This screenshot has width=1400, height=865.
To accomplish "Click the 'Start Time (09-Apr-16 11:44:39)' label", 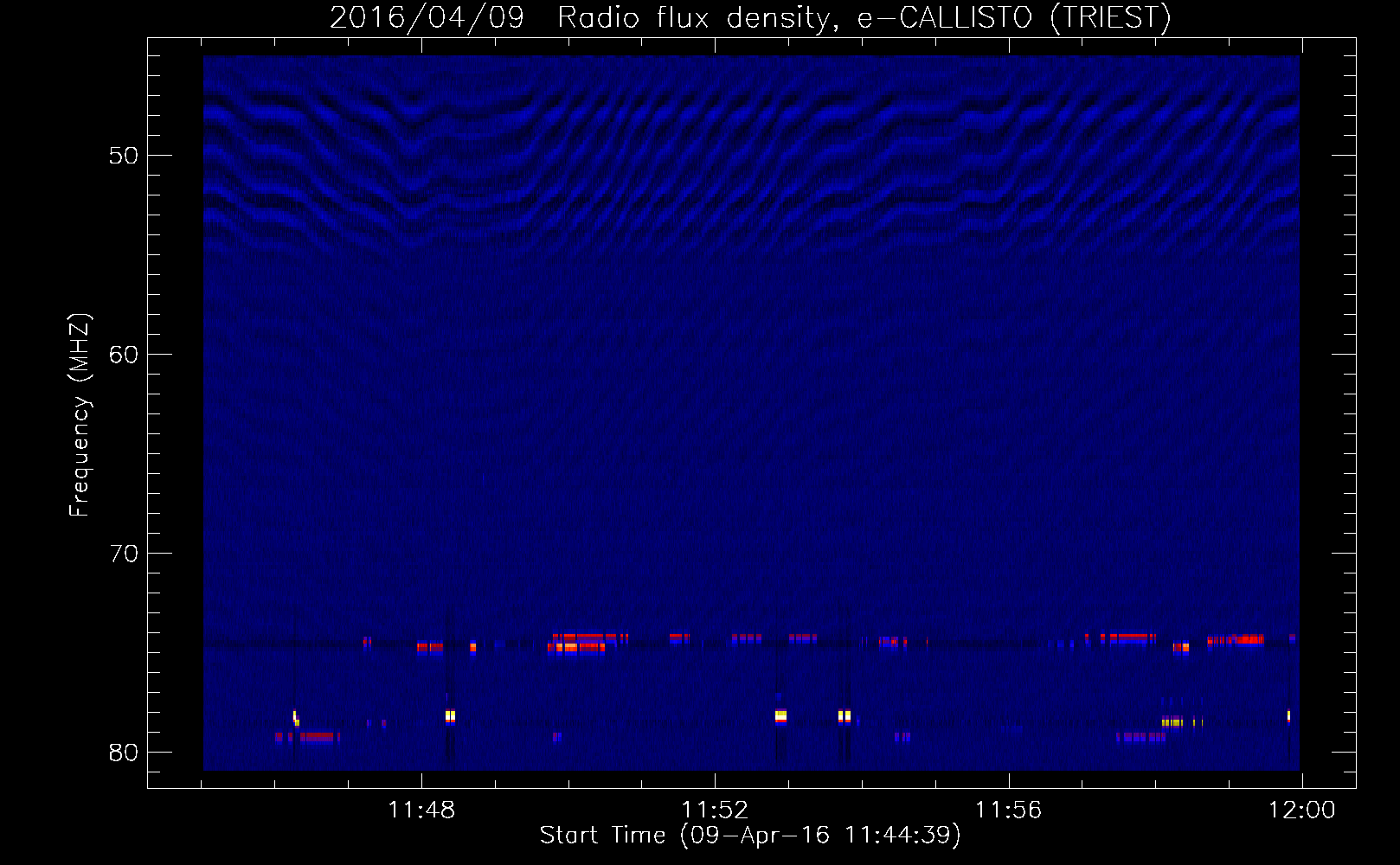I will (x=750, y=836).
